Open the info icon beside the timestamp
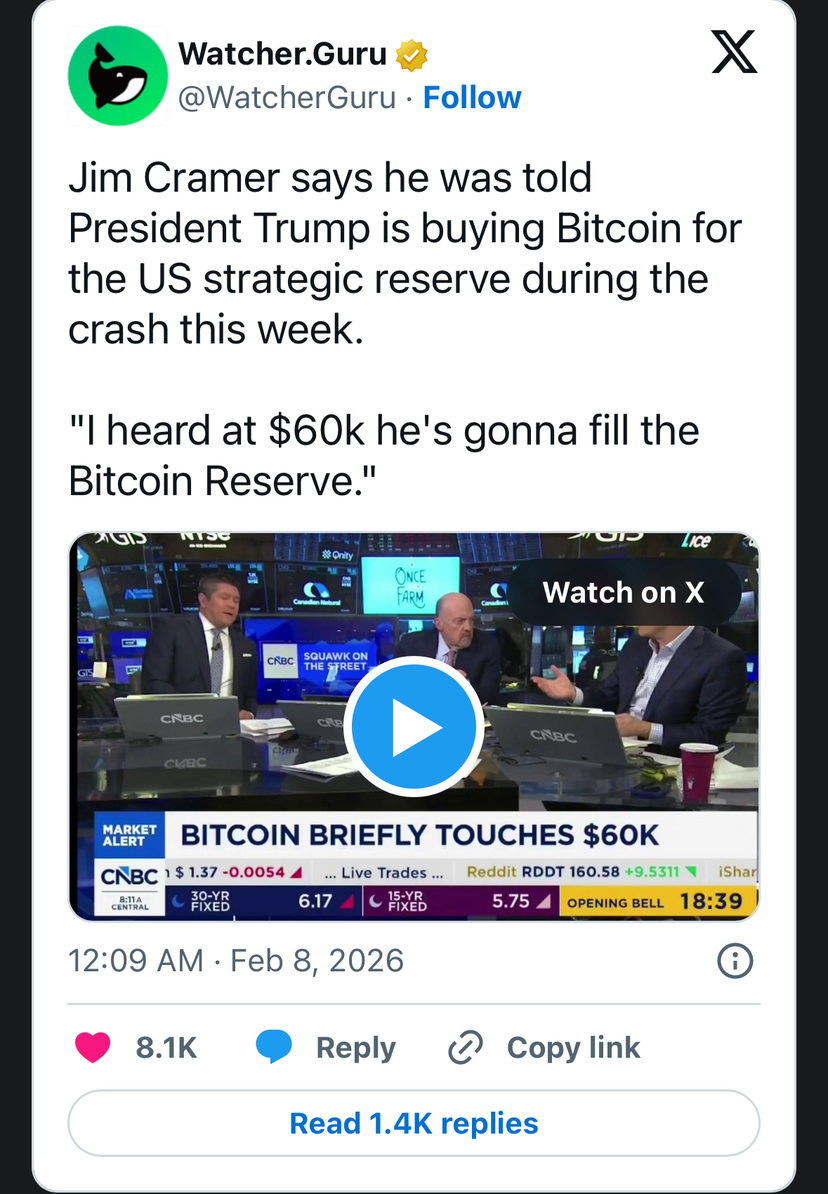Viewport: 828px width, 1194px height. coord(735,961)
